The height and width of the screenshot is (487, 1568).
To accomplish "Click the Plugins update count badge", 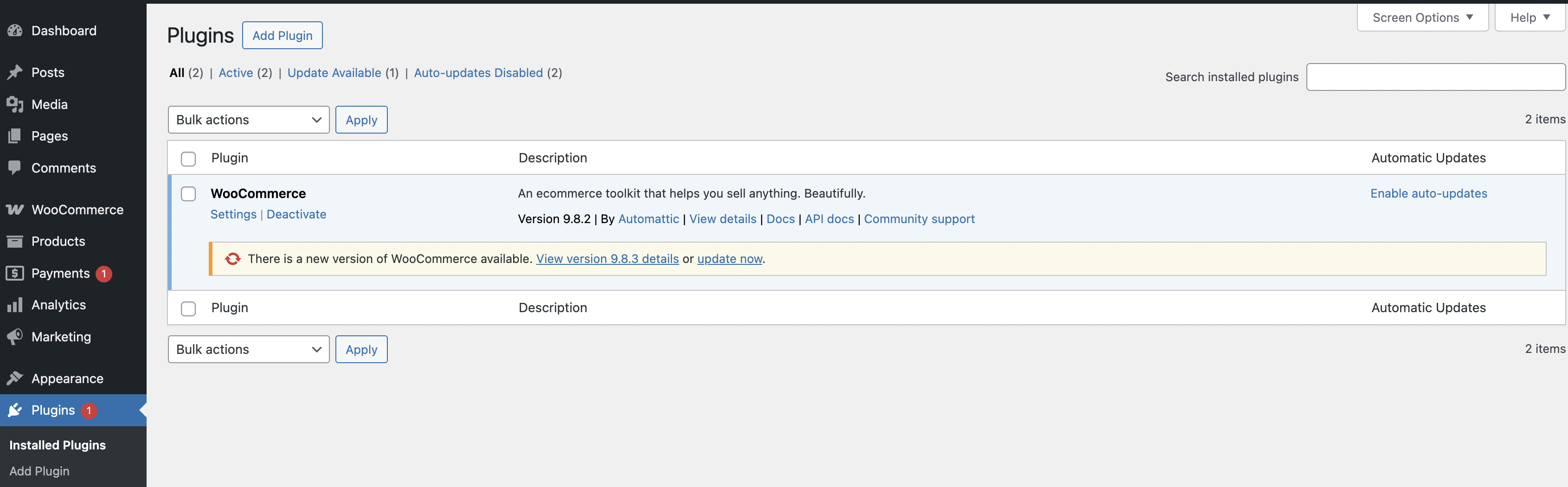I will click(89, 410).
